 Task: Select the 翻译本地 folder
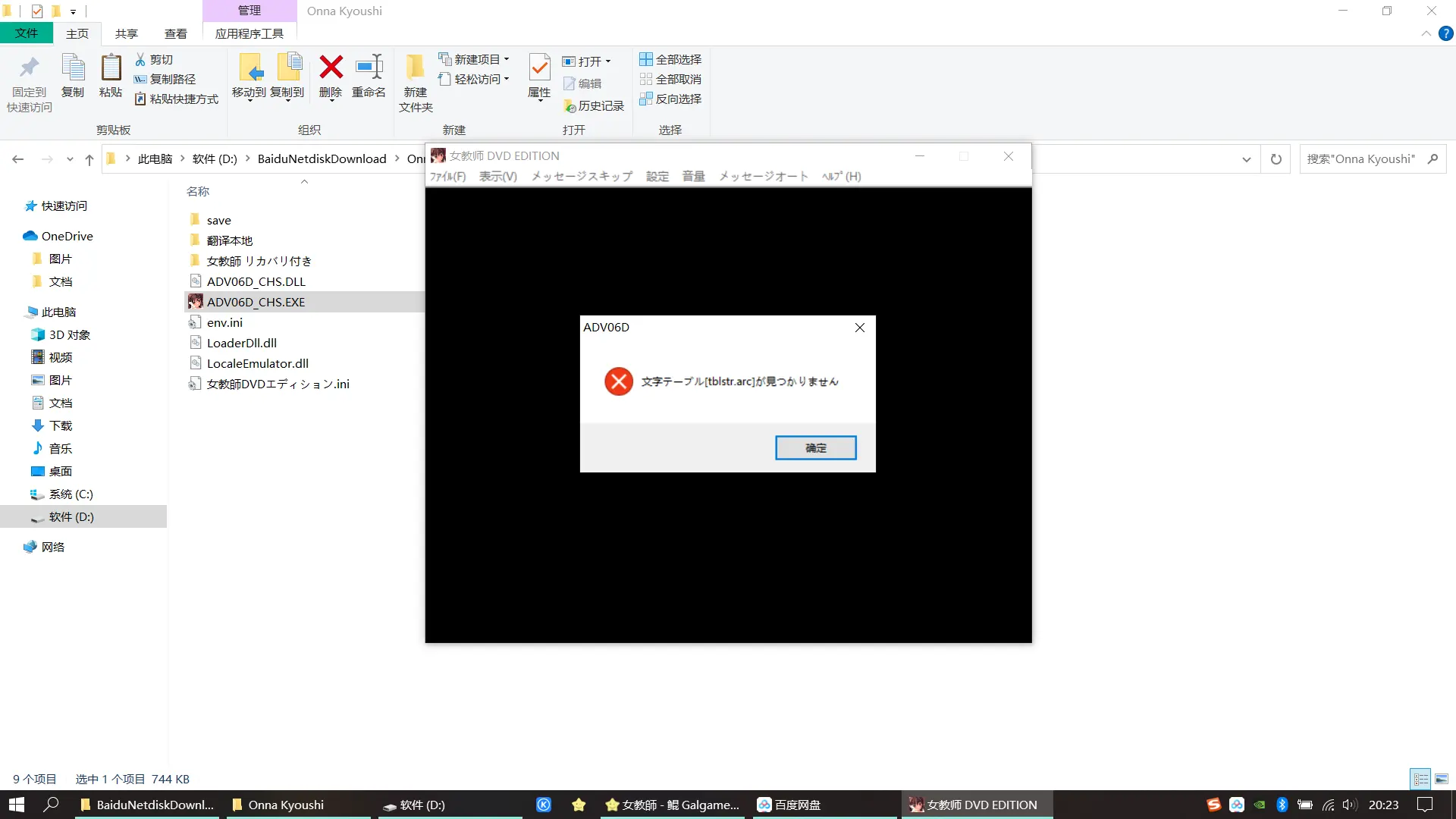click(229, 241)
